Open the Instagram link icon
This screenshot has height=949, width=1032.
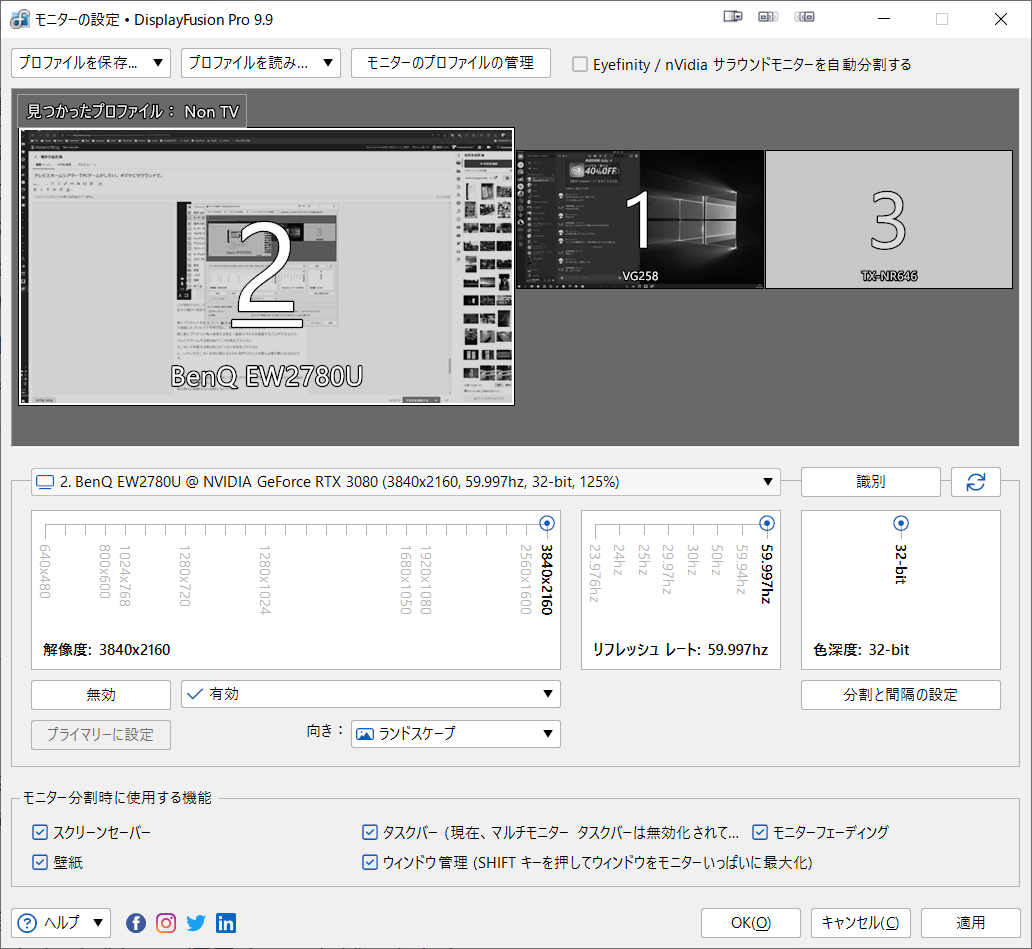point(166,923)
